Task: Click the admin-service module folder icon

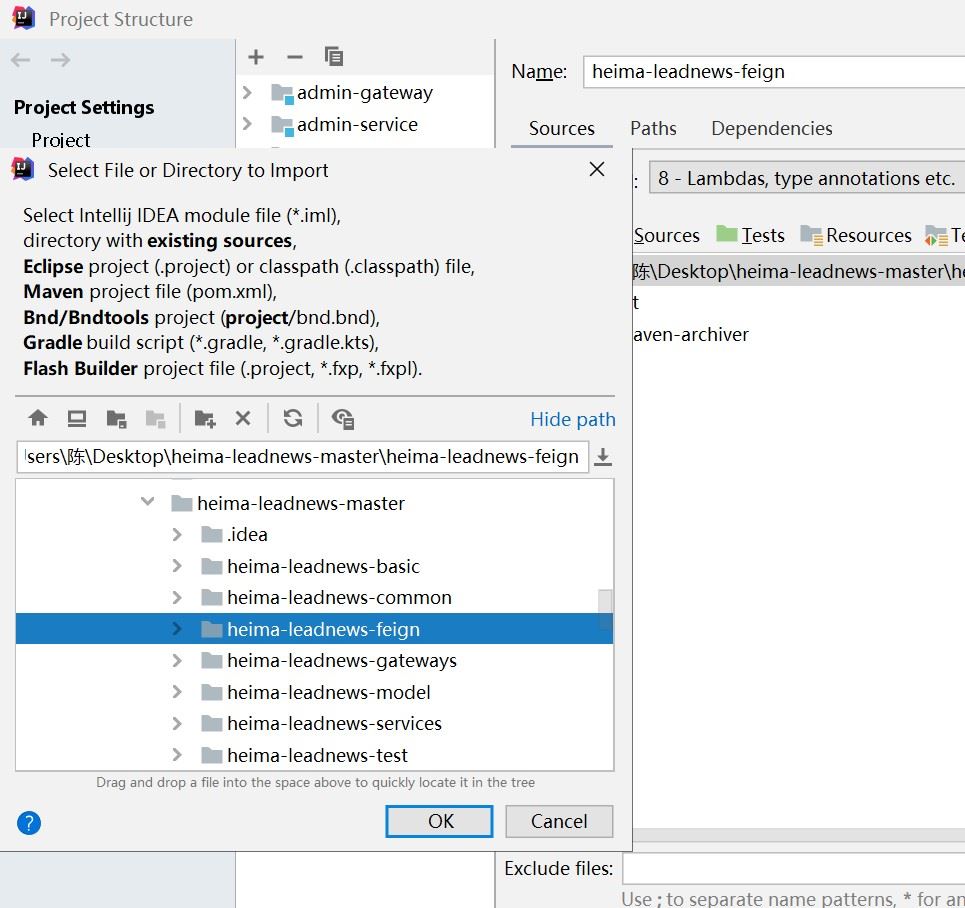Action: 282,125
